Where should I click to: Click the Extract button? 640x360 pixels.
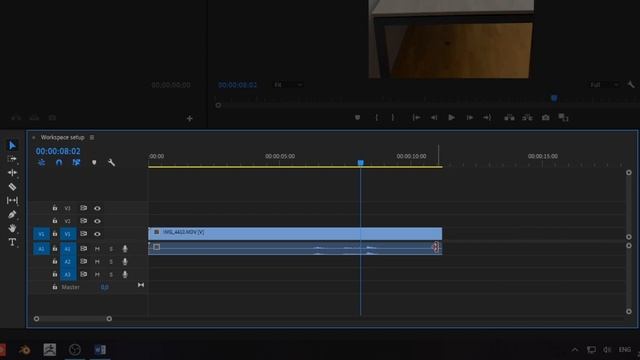tap(527, 118)
